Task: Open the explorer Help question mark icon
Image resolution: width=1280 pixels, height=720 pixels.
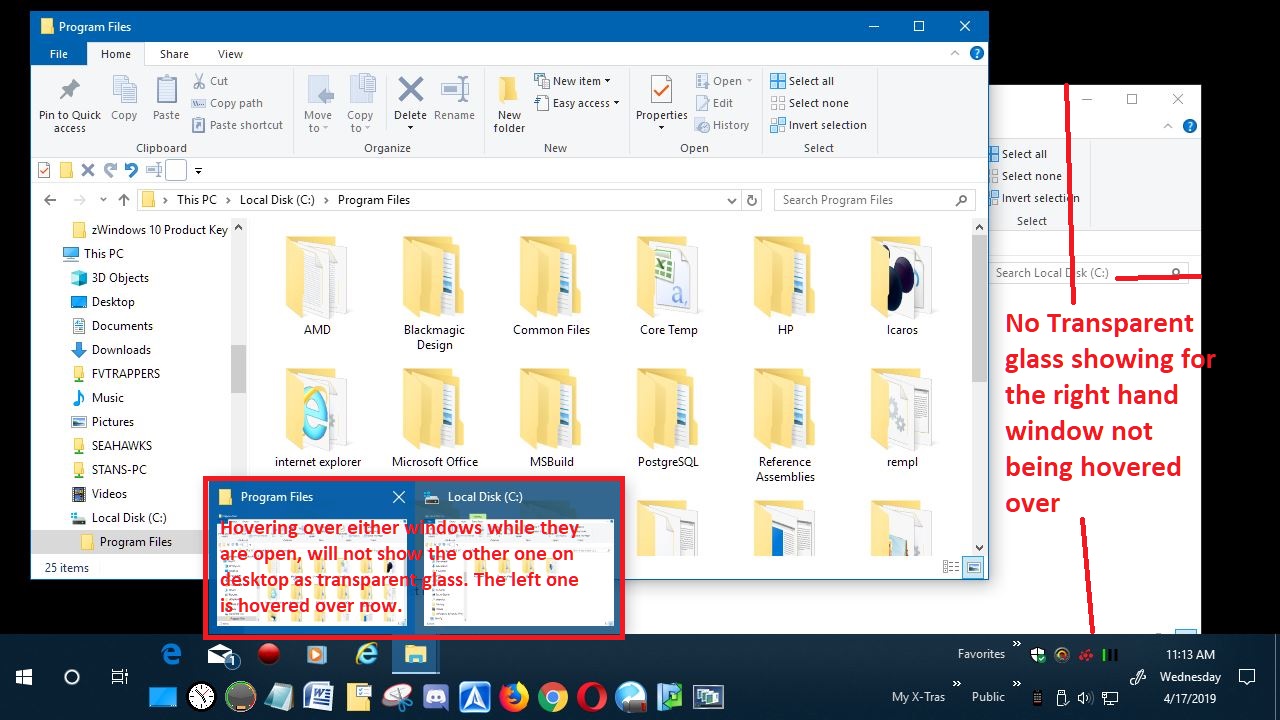Action: click(977, 54)
